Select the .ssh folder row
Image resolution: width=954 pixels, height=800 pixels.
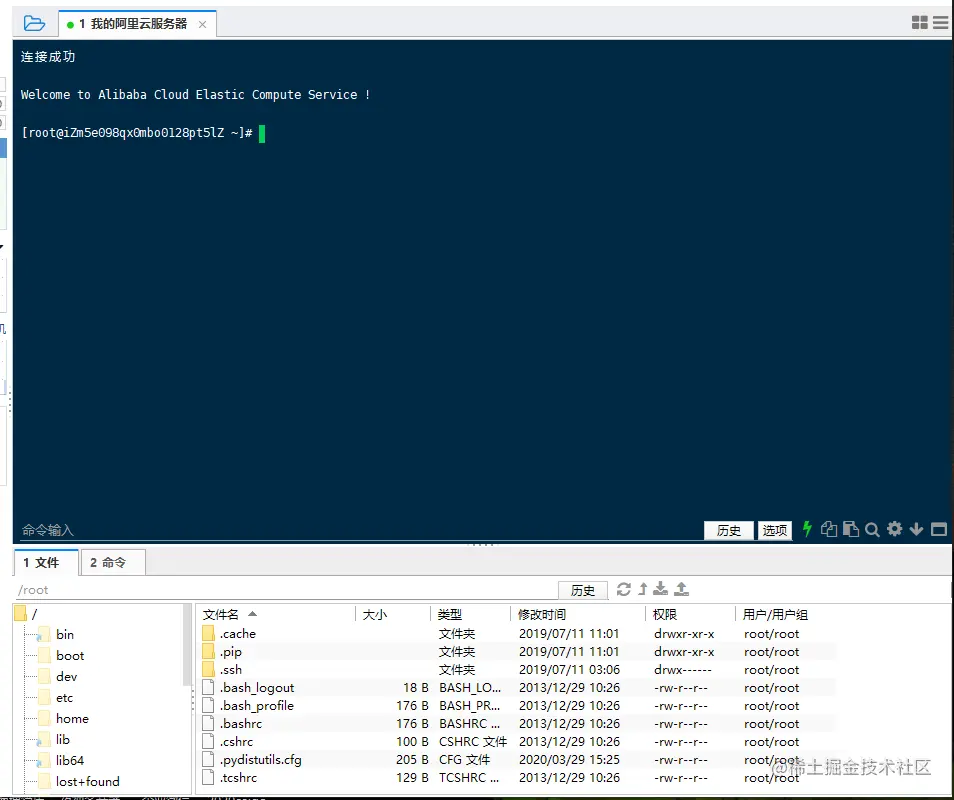click(x=517, y=669)
